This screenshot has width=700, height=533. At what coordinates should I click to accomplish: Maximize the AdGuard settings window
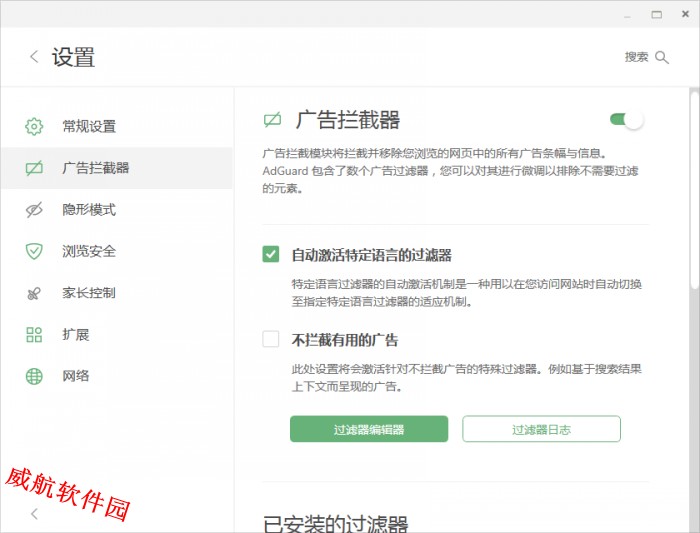(x=657, y=14)
